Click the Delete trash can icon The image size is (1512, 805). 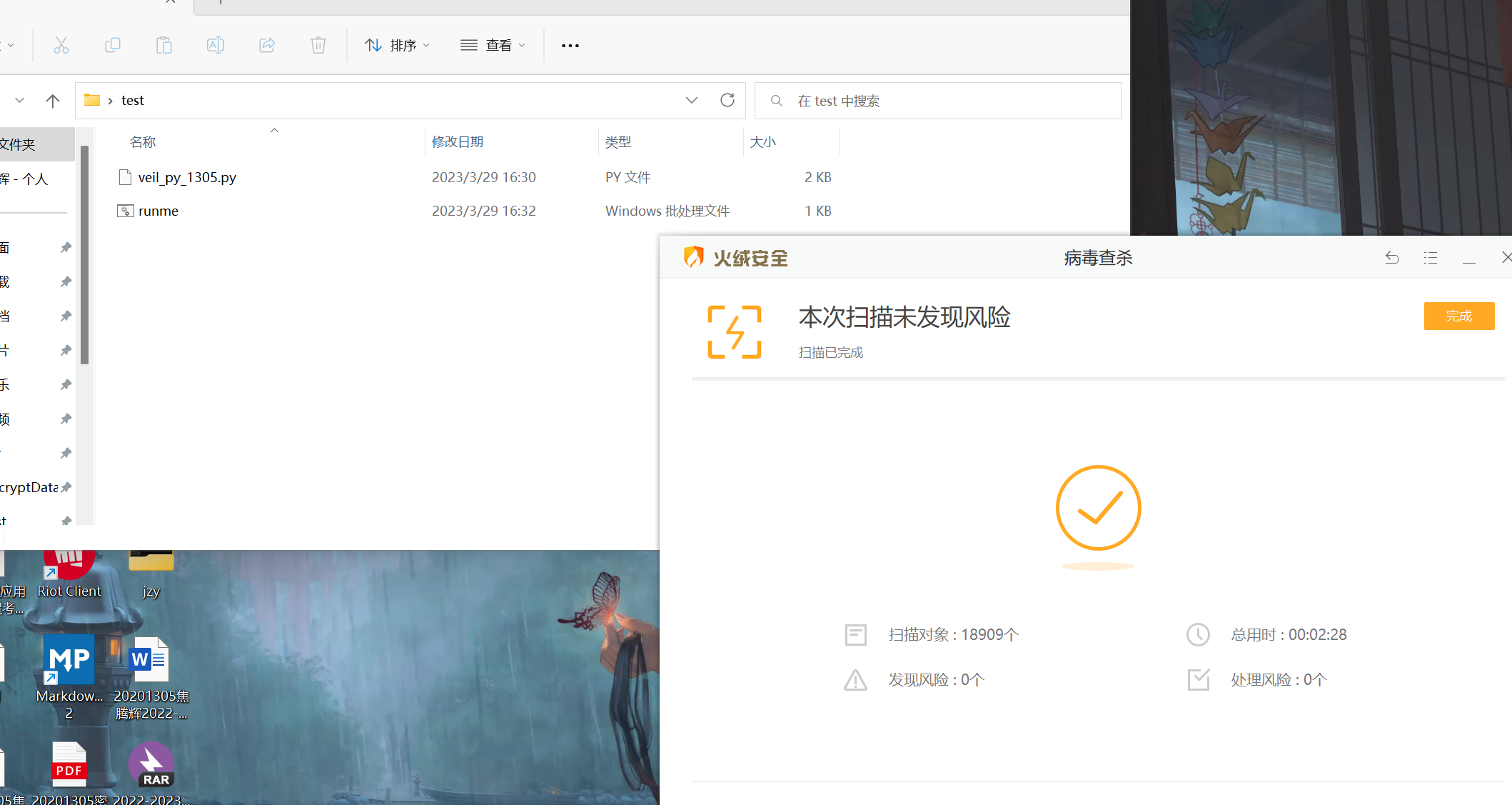[x=318, y=46]
